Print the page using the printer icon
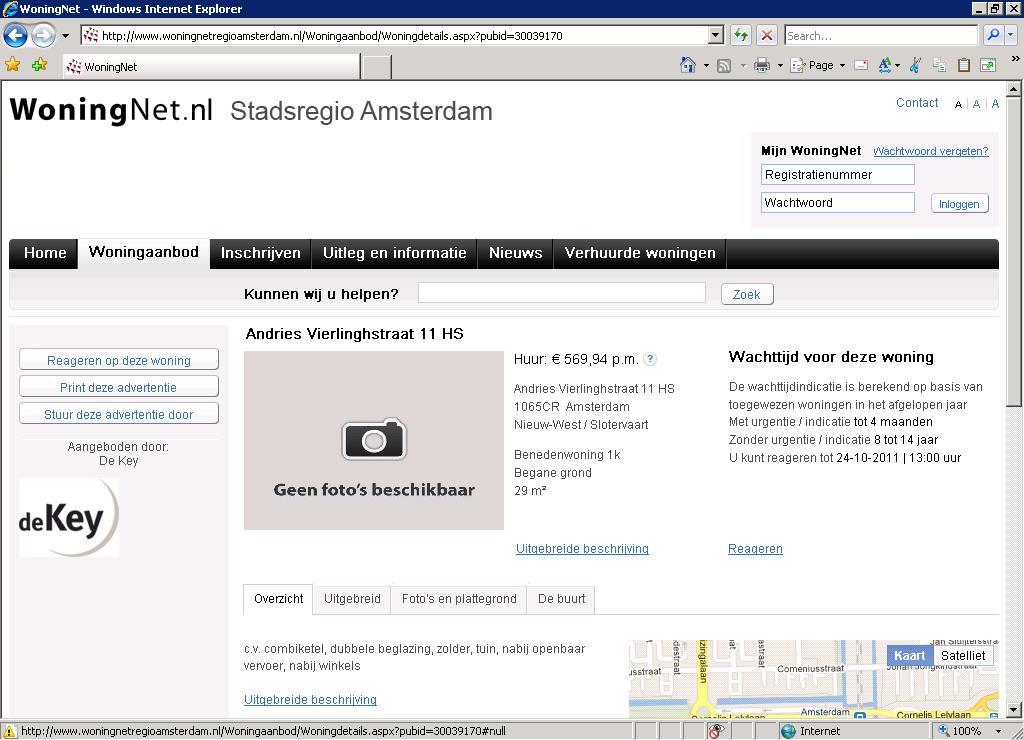1024x740 pixels. pos(761,65)
